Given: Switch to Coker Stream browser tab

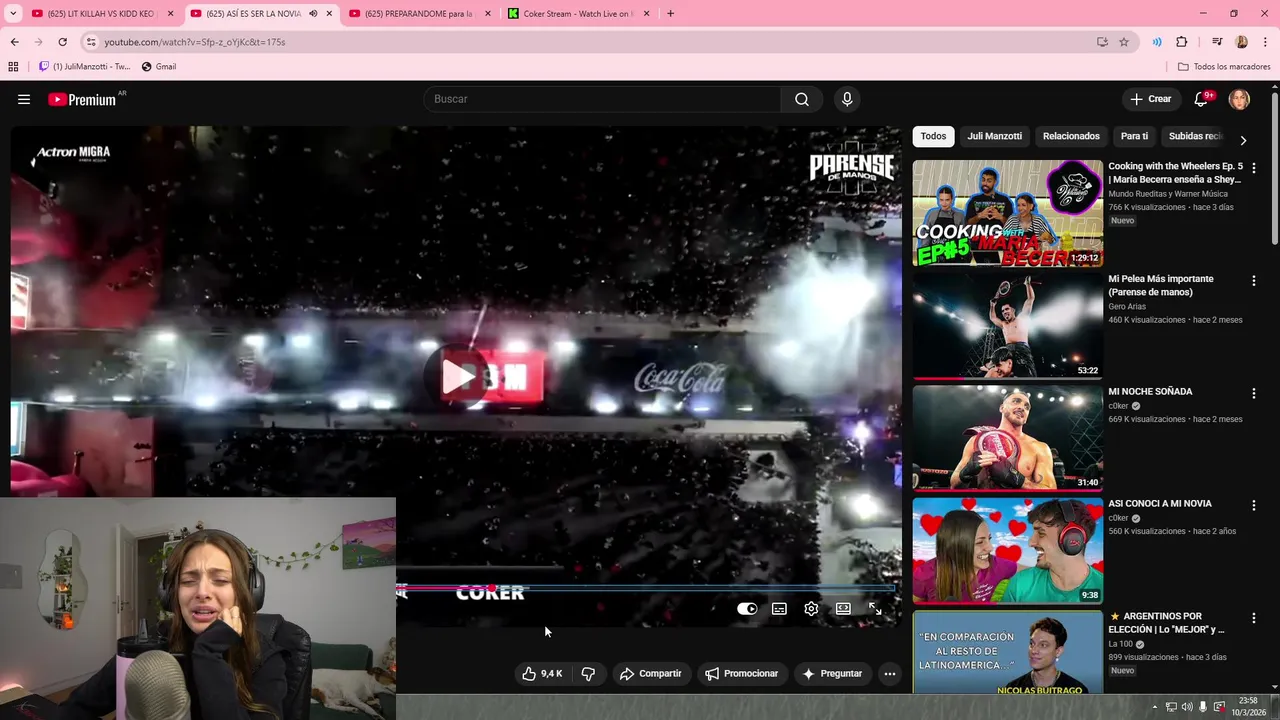Looking at the screenshot, I should point(578,14).
